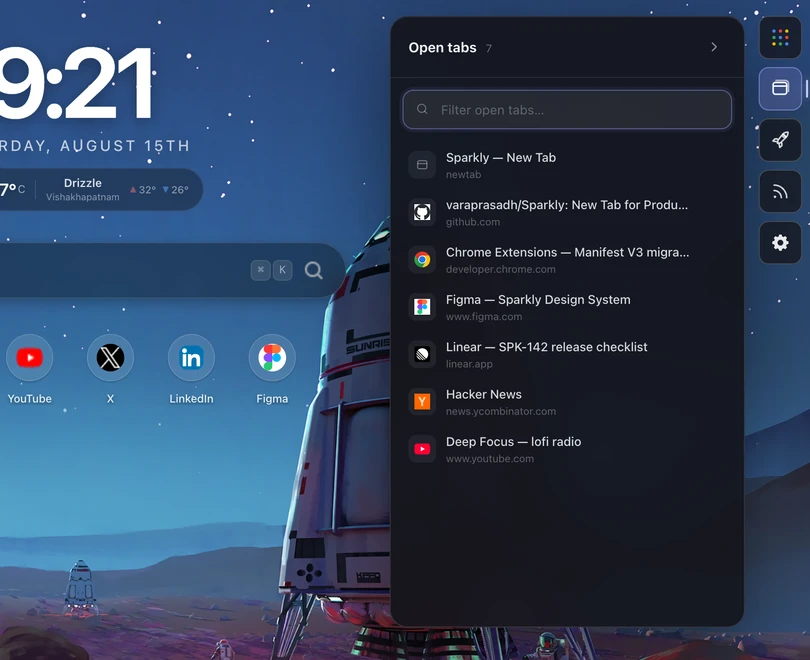Screen dimensions: 810x660
Task: Click the filter search magnifier icon
Action: tap(422, 109)
